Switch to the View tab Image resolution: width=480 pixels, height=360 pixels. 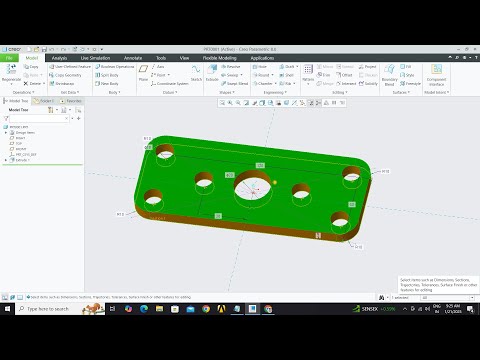click(184, 58)
